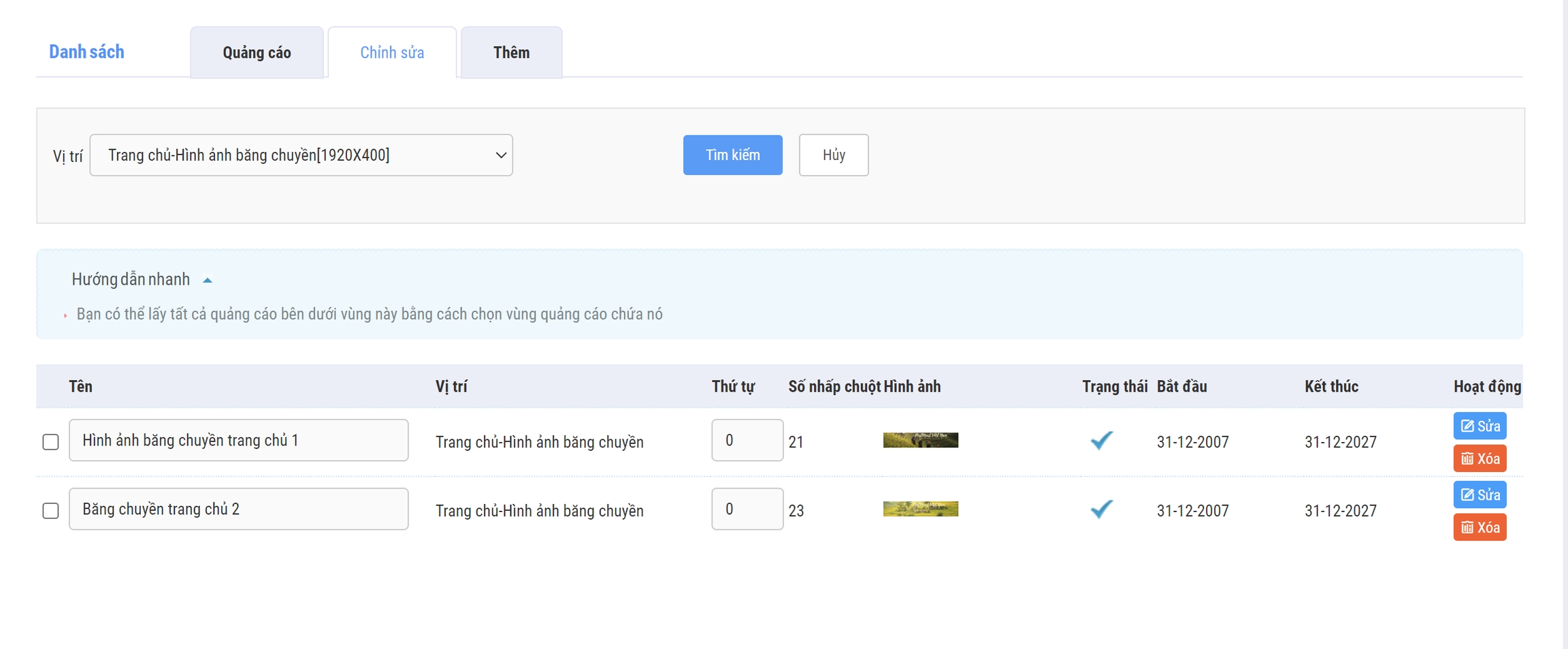The width and height of the screenshot is (1568, 649).
Task: Open first banner image thumbnail
Action: (x=920, y=441)
